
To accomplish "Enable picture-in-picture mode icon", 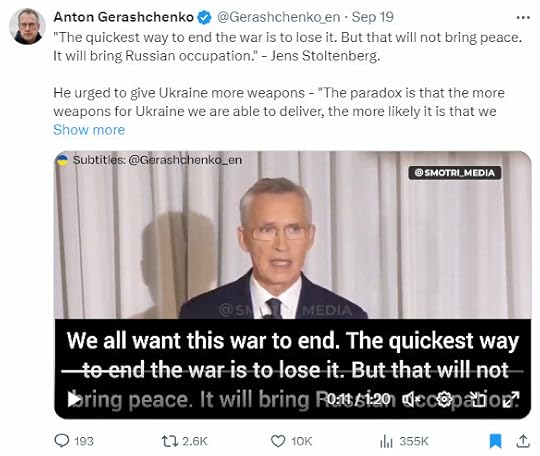I will tap(478, 399).
